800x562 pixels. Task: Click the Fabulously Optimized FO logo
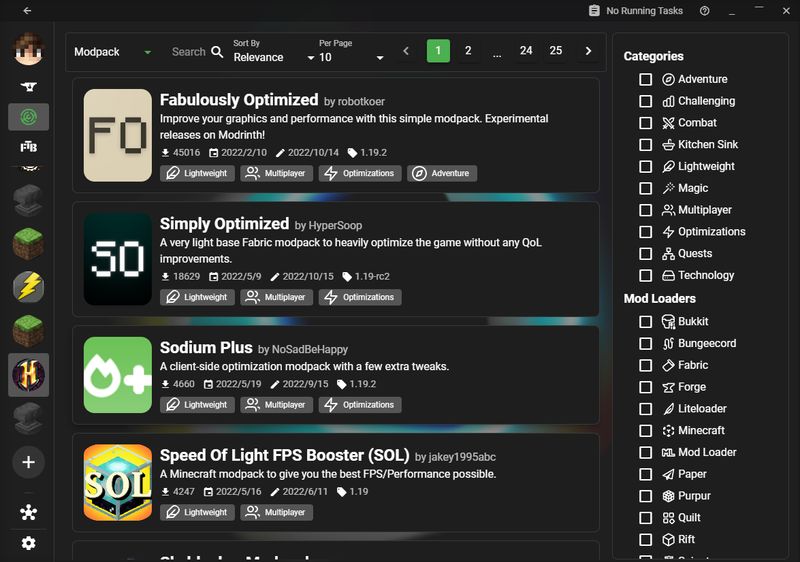(x=118, y=135)
